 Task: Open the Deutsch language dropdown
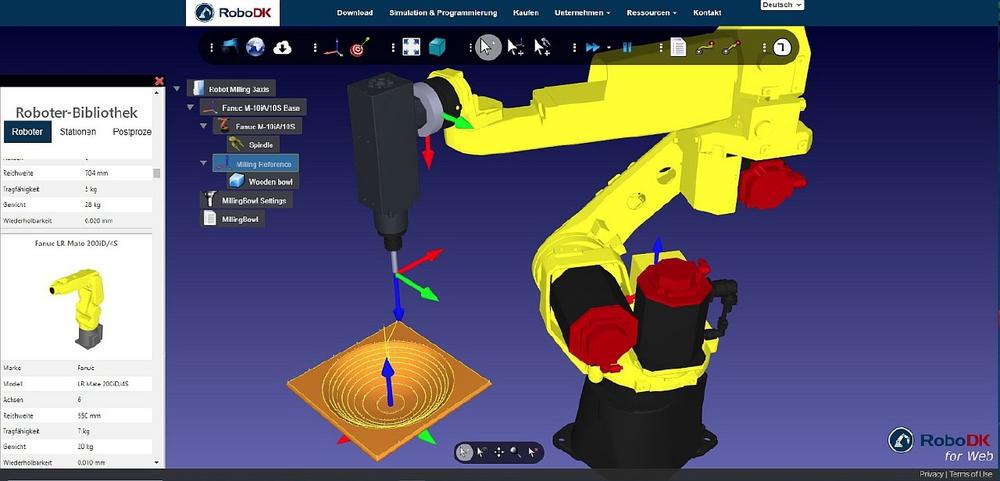pyautogui.click(x=782, y=5)
